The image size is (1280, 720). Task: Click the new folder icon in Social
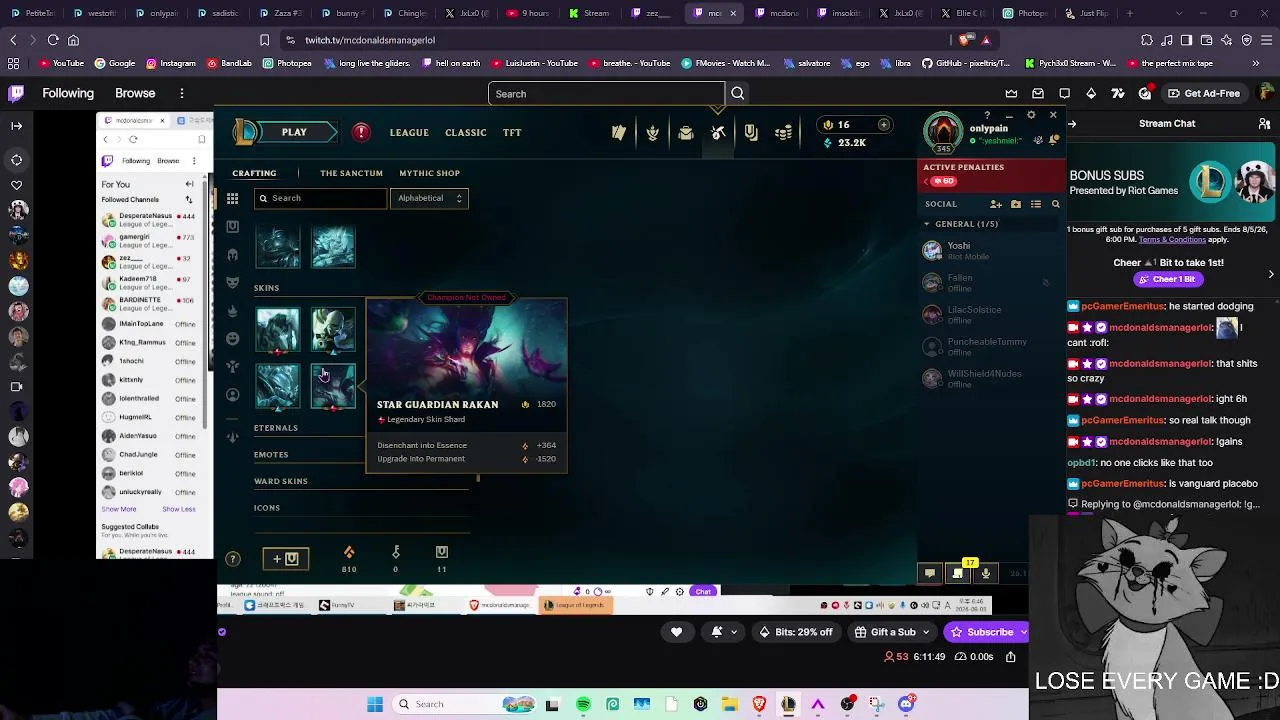pyautogui.click(x=1016, y=204)
